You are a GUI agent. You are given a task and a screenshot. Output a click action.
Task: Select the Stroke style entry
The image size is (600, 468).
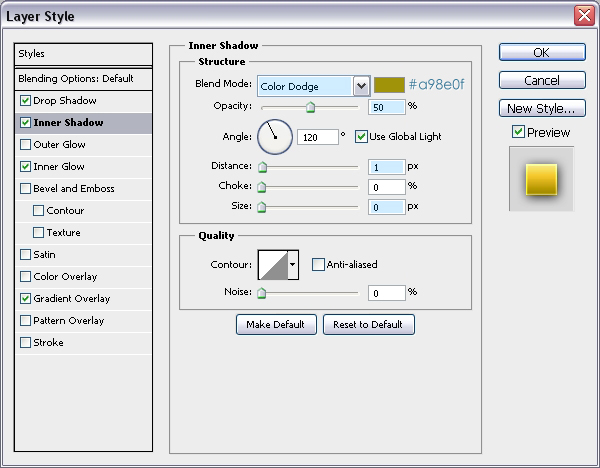coord(48,343)
